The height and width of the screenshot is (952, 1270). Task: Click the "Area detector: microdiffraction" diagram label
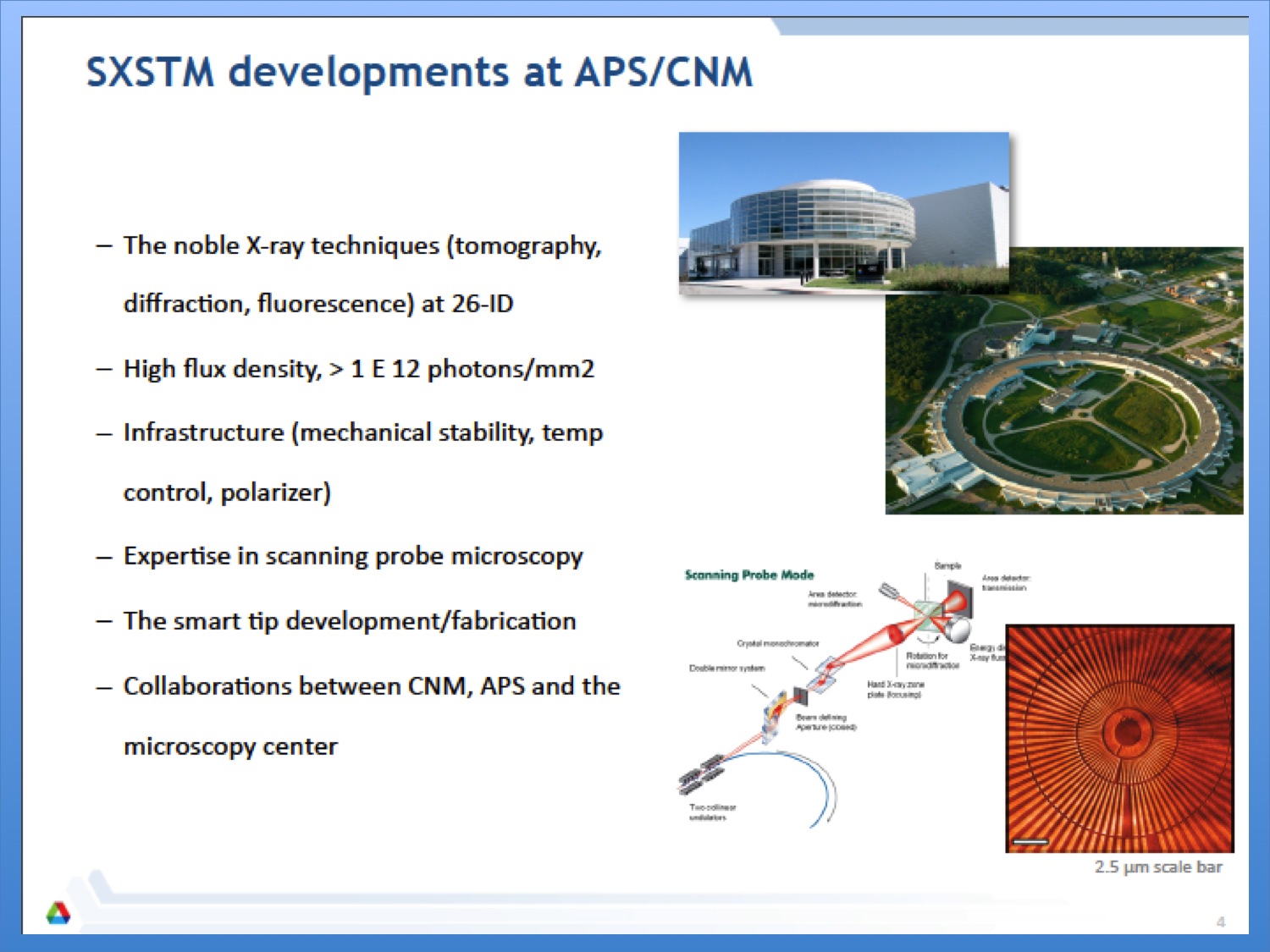(x=835, y=599)
